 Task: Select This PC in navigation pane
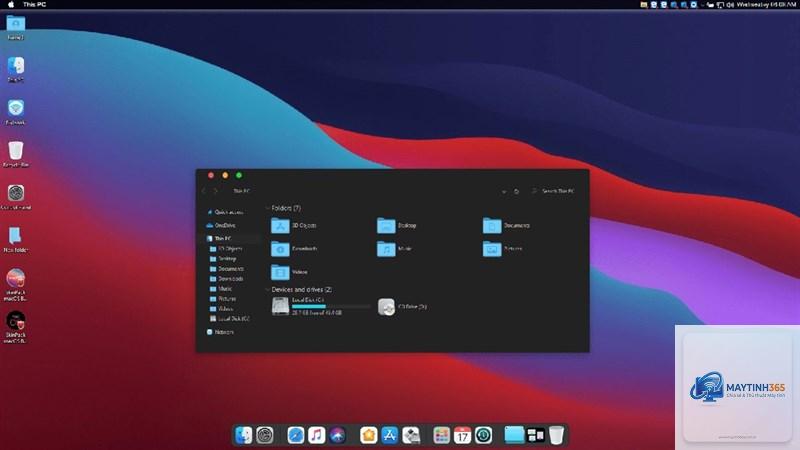(x=219, y=238)
